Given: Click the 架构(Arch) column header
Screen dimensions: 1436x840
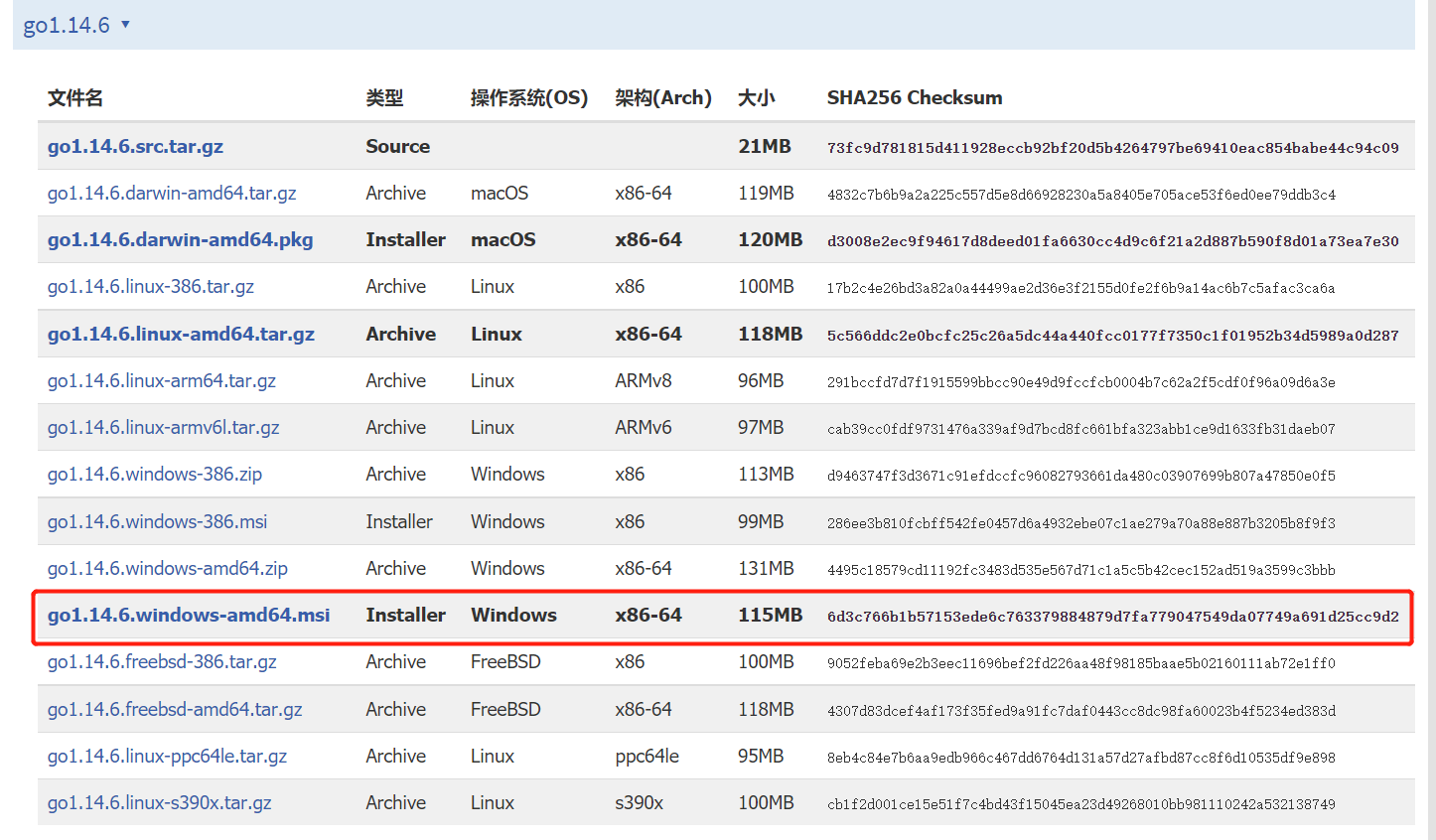Looking at the screenshot, I should point(663,97).
